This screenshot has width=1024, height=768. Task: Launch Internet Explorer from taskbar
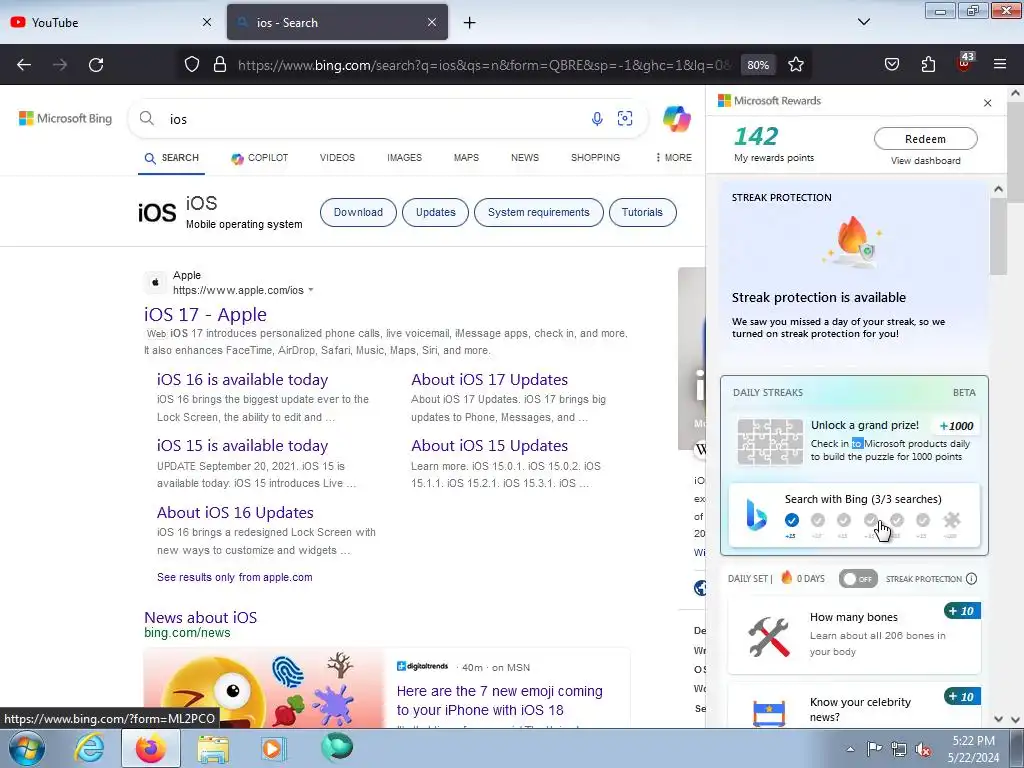[88, 748]
